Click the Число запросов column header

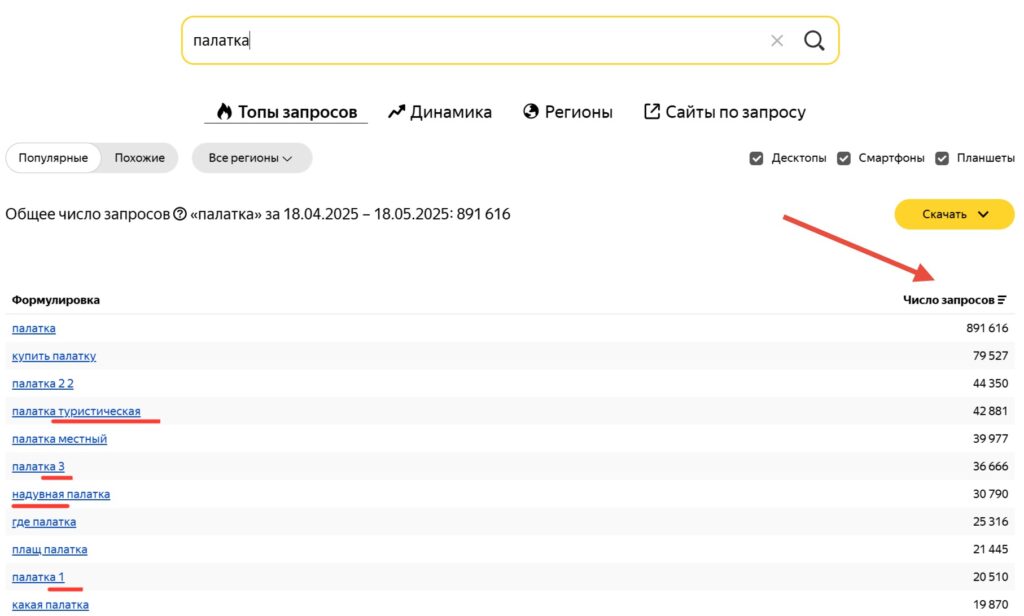coord(948,300)
